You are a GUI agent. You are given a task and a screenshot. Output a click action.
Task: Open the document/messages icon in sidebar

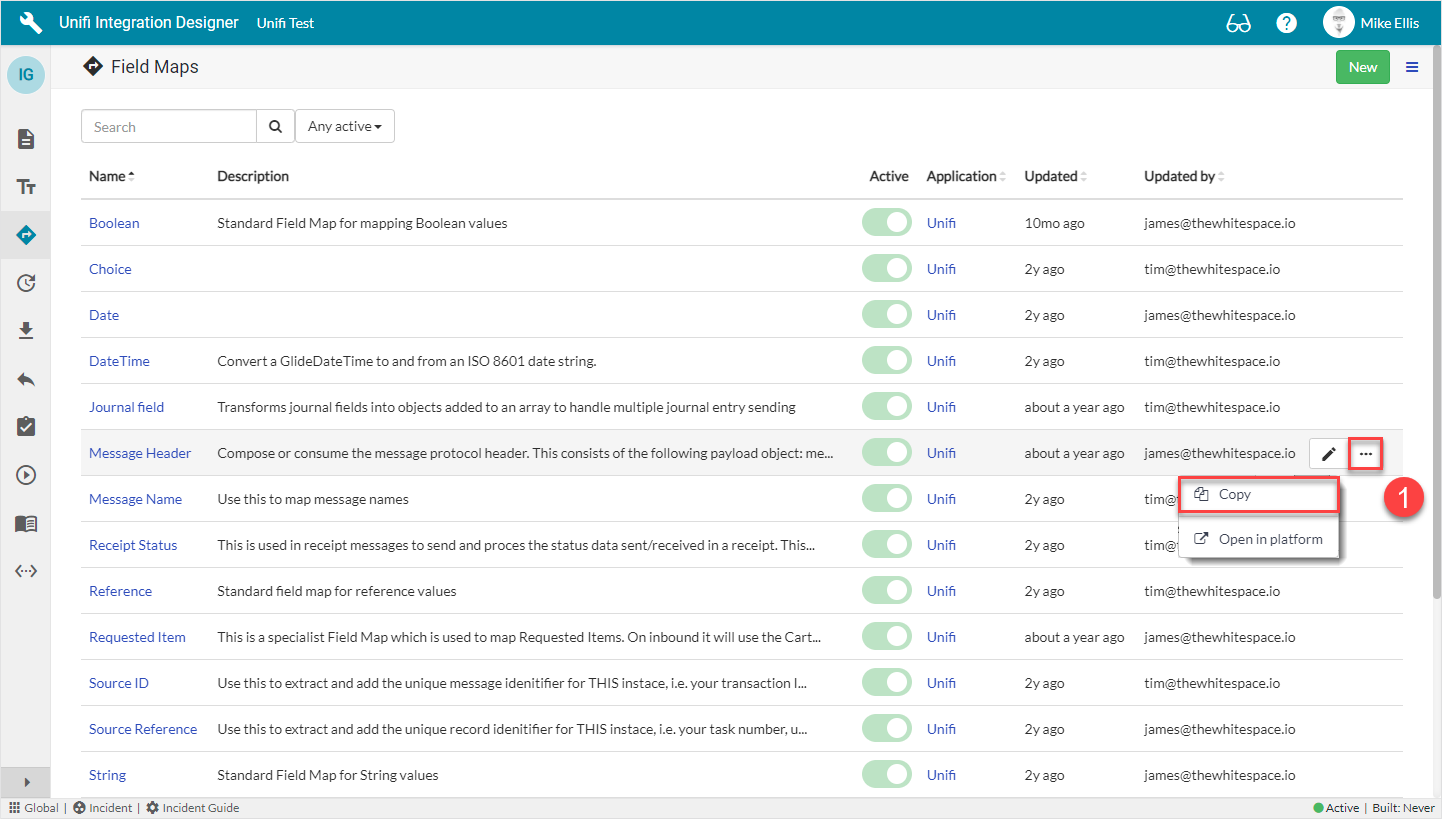(26, 139)
